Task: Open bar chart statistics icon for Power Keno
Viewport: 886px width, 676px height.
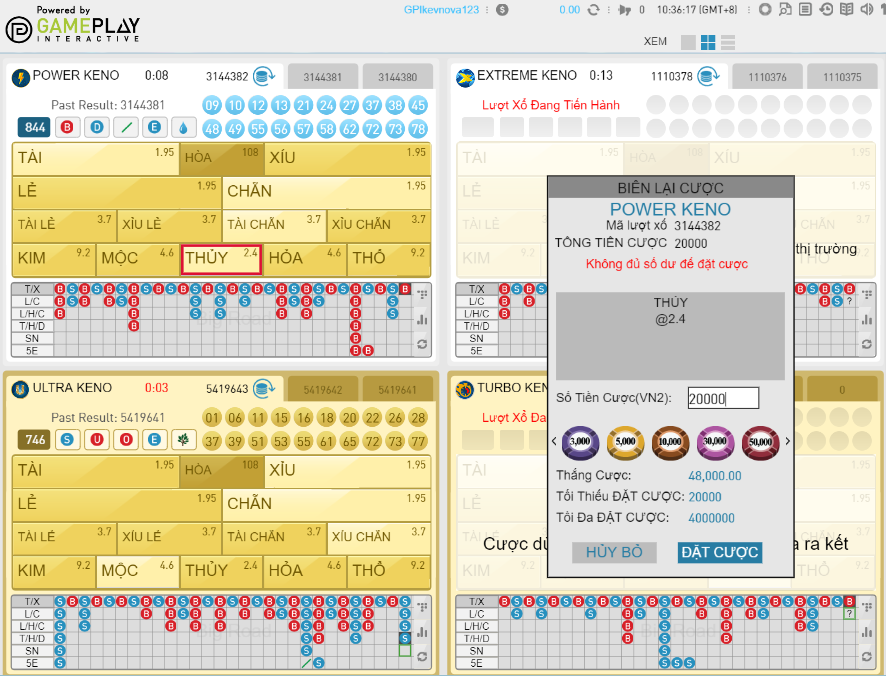Action: point(422,320)
